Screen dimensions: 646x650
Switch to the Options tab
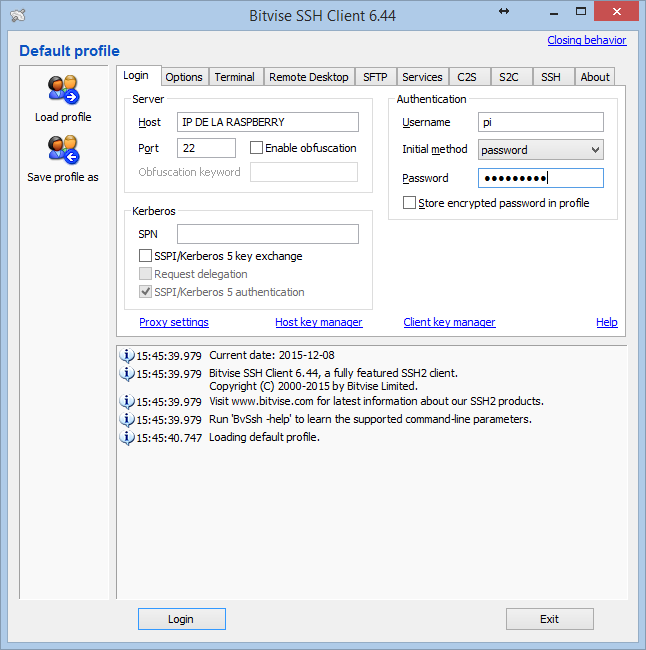click(184, 77)
